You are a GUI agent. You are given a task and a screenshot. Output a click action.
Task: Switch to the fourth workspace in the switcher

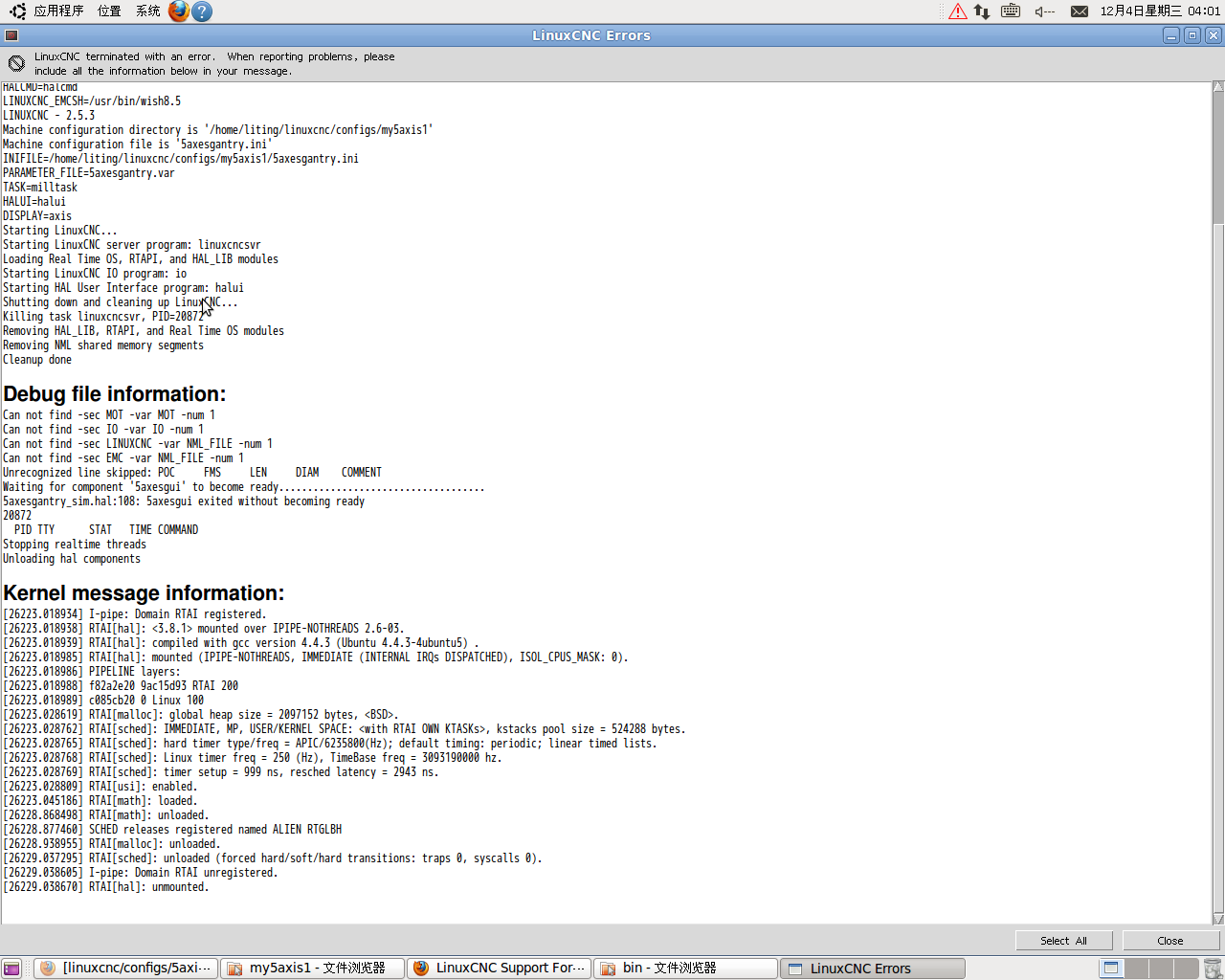[1186, 969]
